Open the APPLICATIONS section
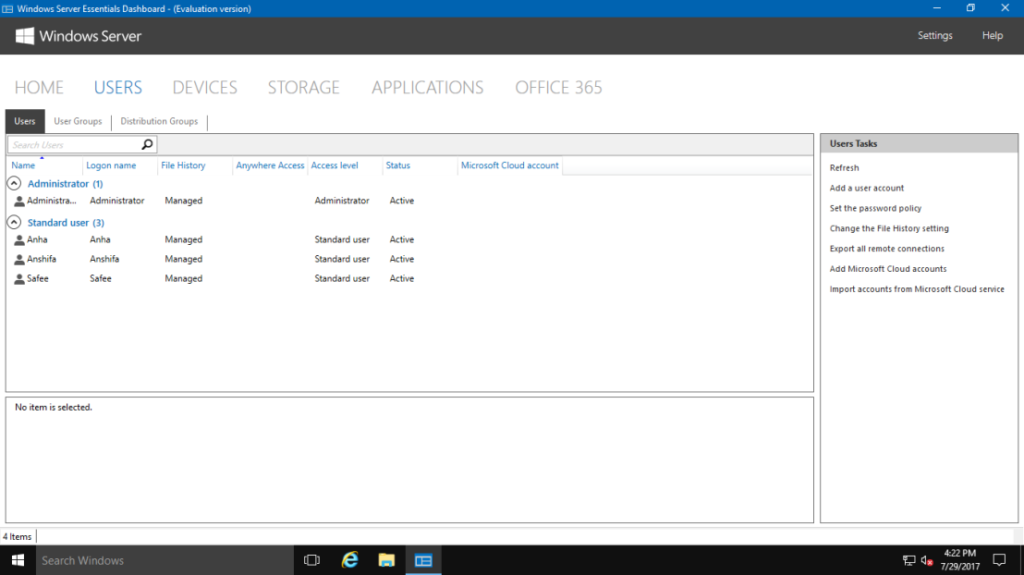 tap(428, 88)
